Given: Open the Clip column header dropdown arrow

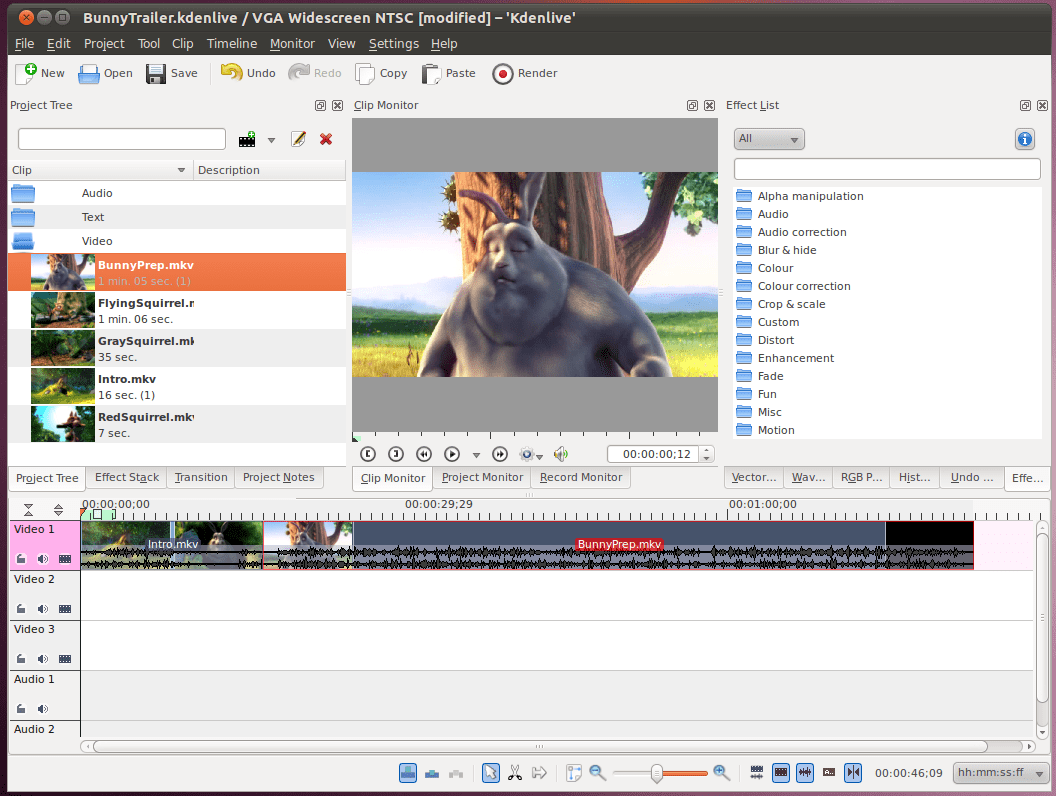Looking at the screenshot, I should 181,170.
